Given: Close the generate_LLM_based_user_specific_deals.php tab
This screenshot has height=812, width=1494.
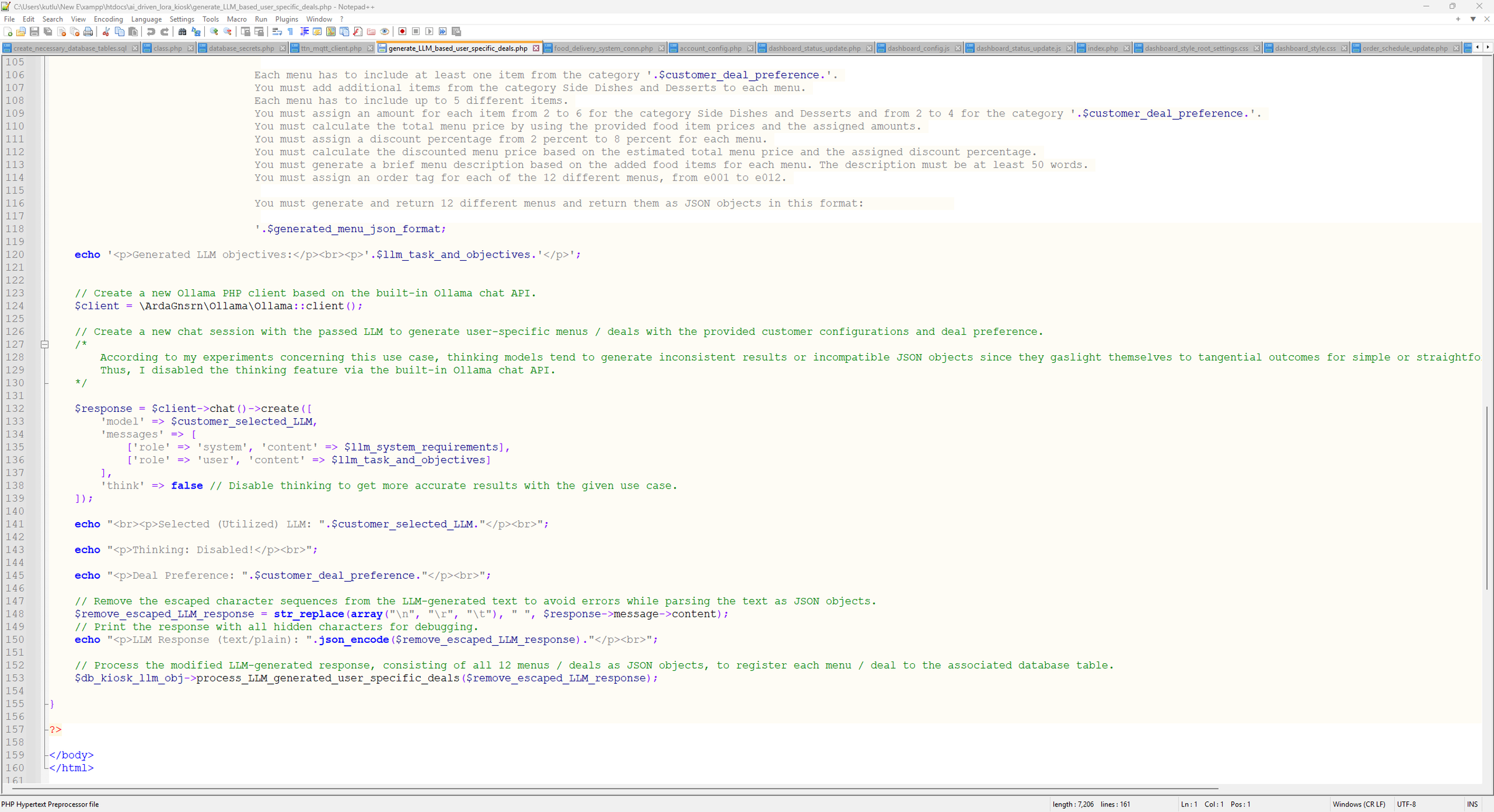Looking at the screenshot, I should tap(535, 48).
